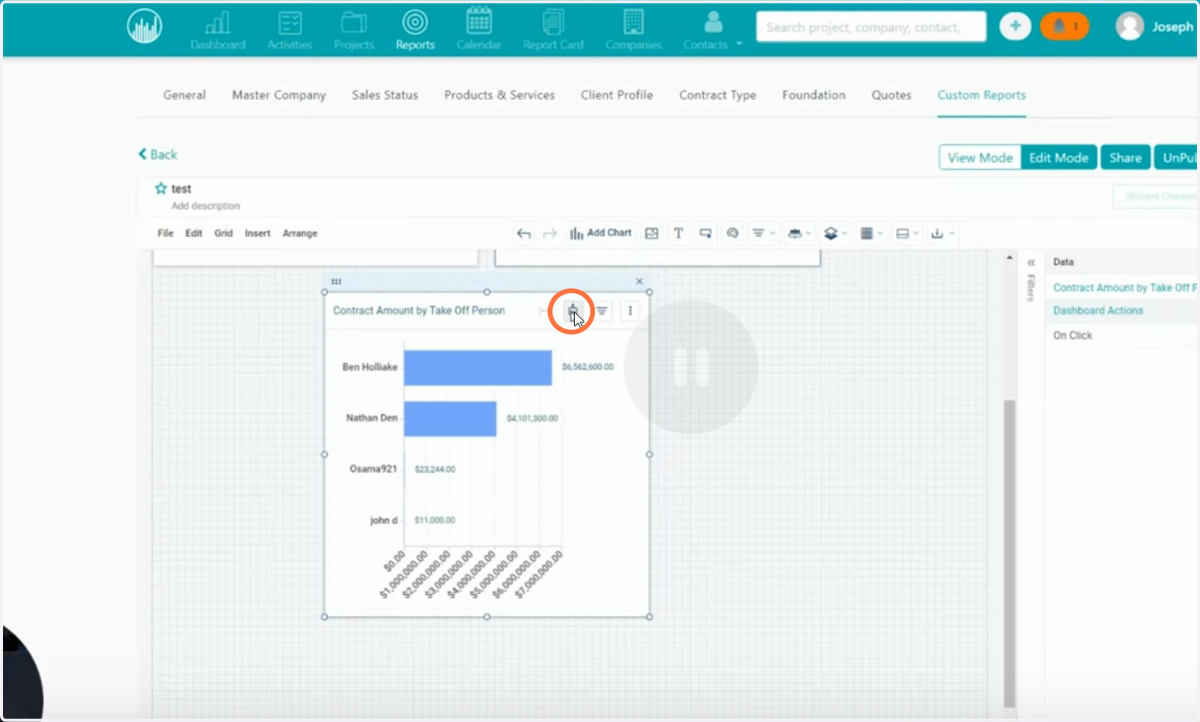Click the plus add button in header
Screen dimensions: 1200x722
click(1015, 27)
